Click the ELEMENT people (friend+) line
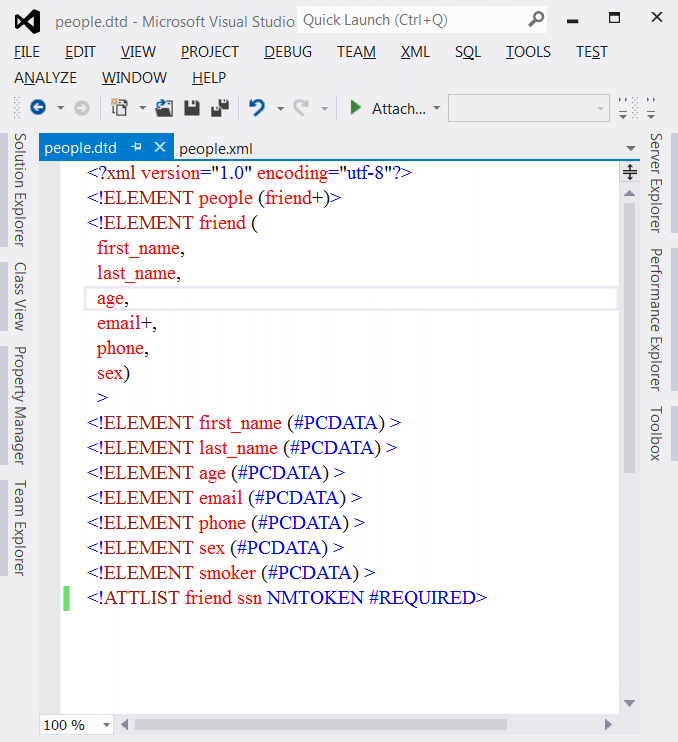The height and width of the screenshot is (742, 678). coord(214,198)
